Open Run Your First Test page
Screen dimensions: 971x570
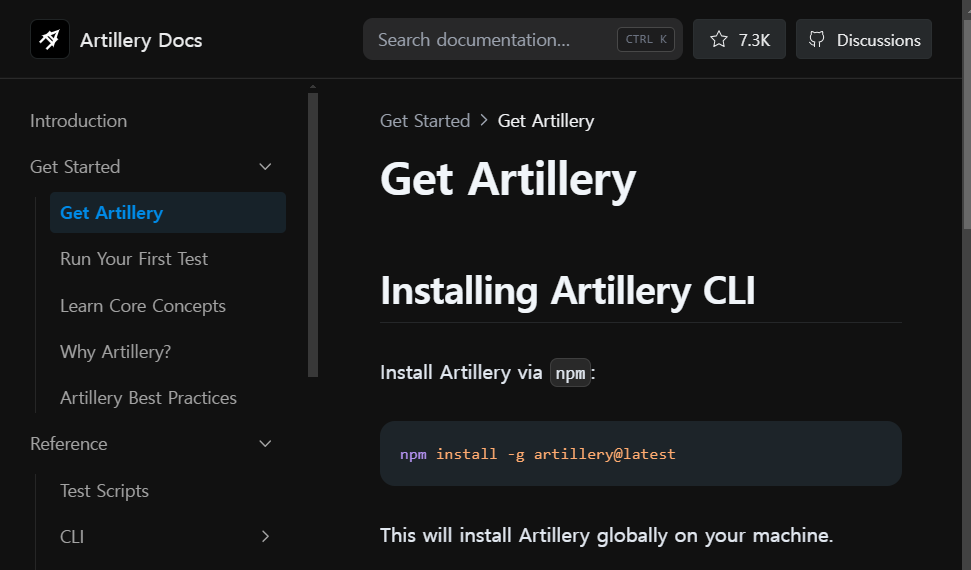[134, 259]
